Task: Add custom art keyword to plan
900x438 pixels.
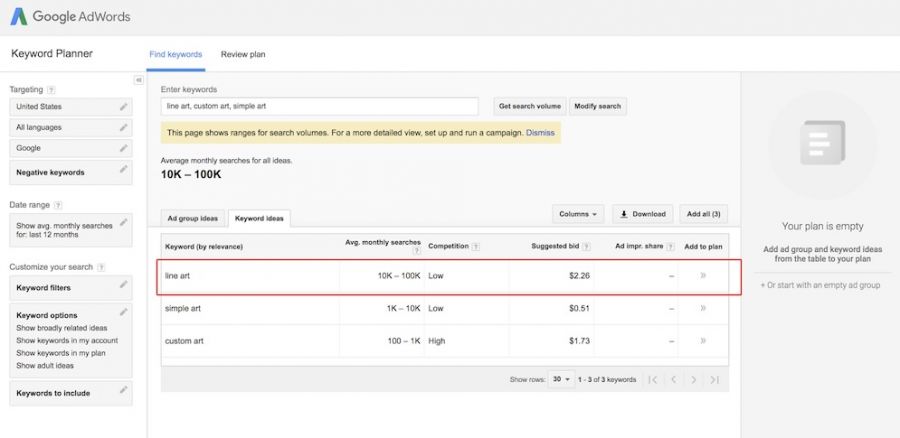Action: [703, 341]
